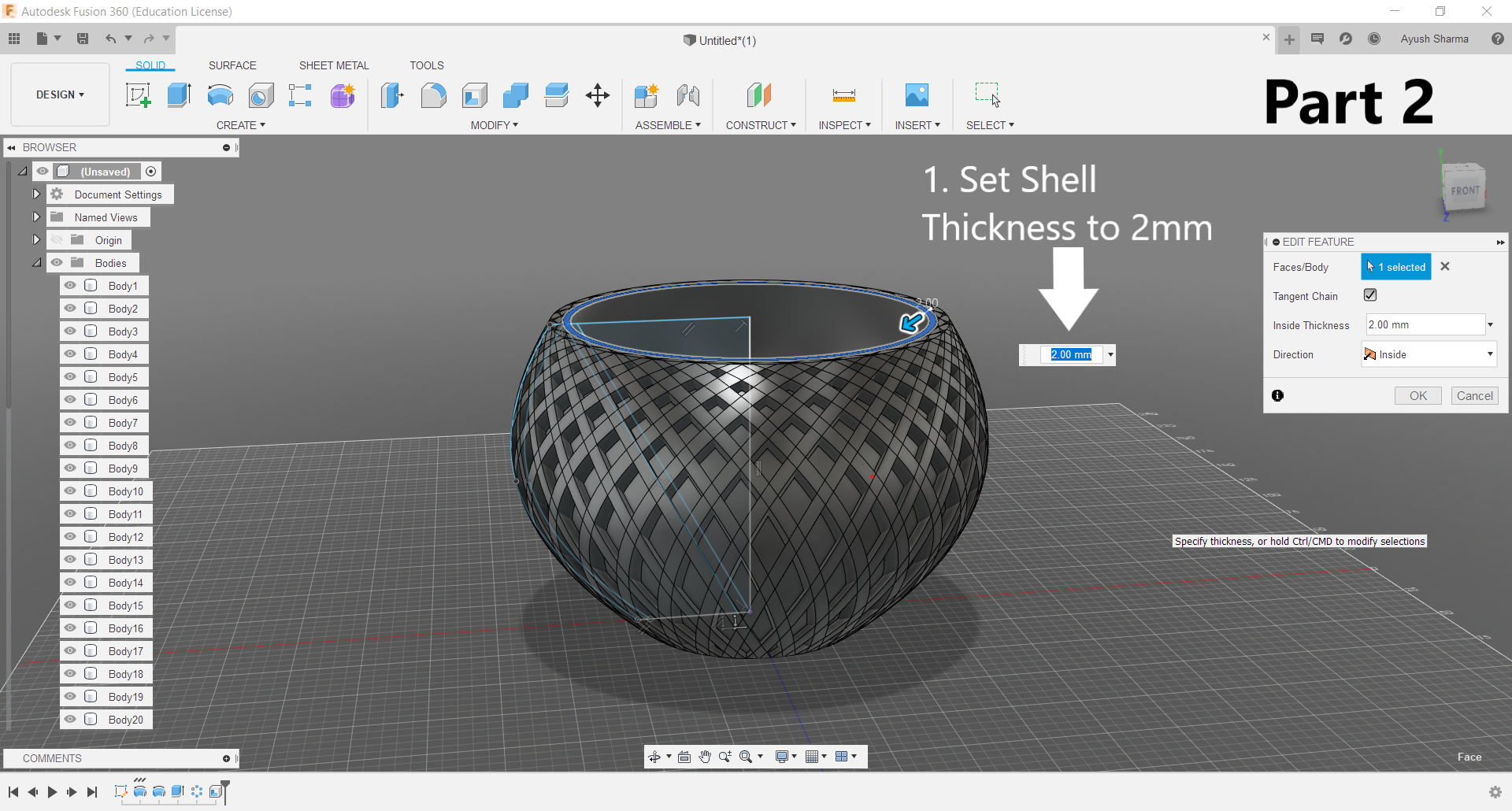Viewport: 1512px width, 811px height.
Task: Open the Direction dropdown showing Inside
Action: (1429, 354)
